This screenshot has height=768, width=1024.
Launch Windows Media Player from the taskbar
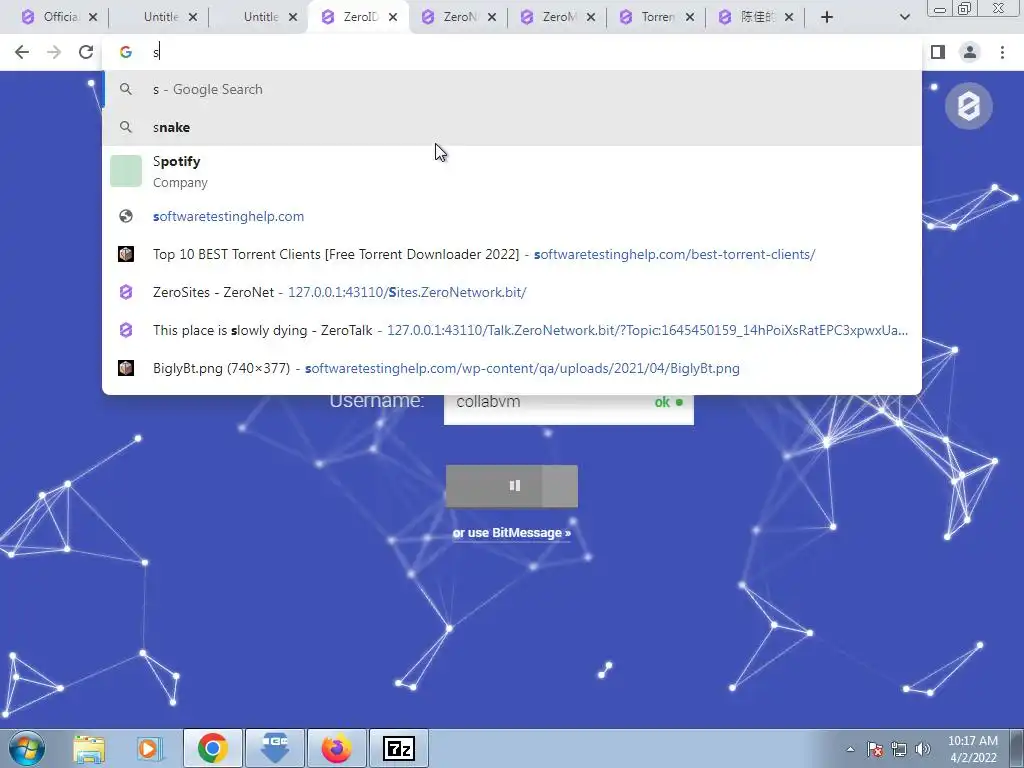click(151, 748)
